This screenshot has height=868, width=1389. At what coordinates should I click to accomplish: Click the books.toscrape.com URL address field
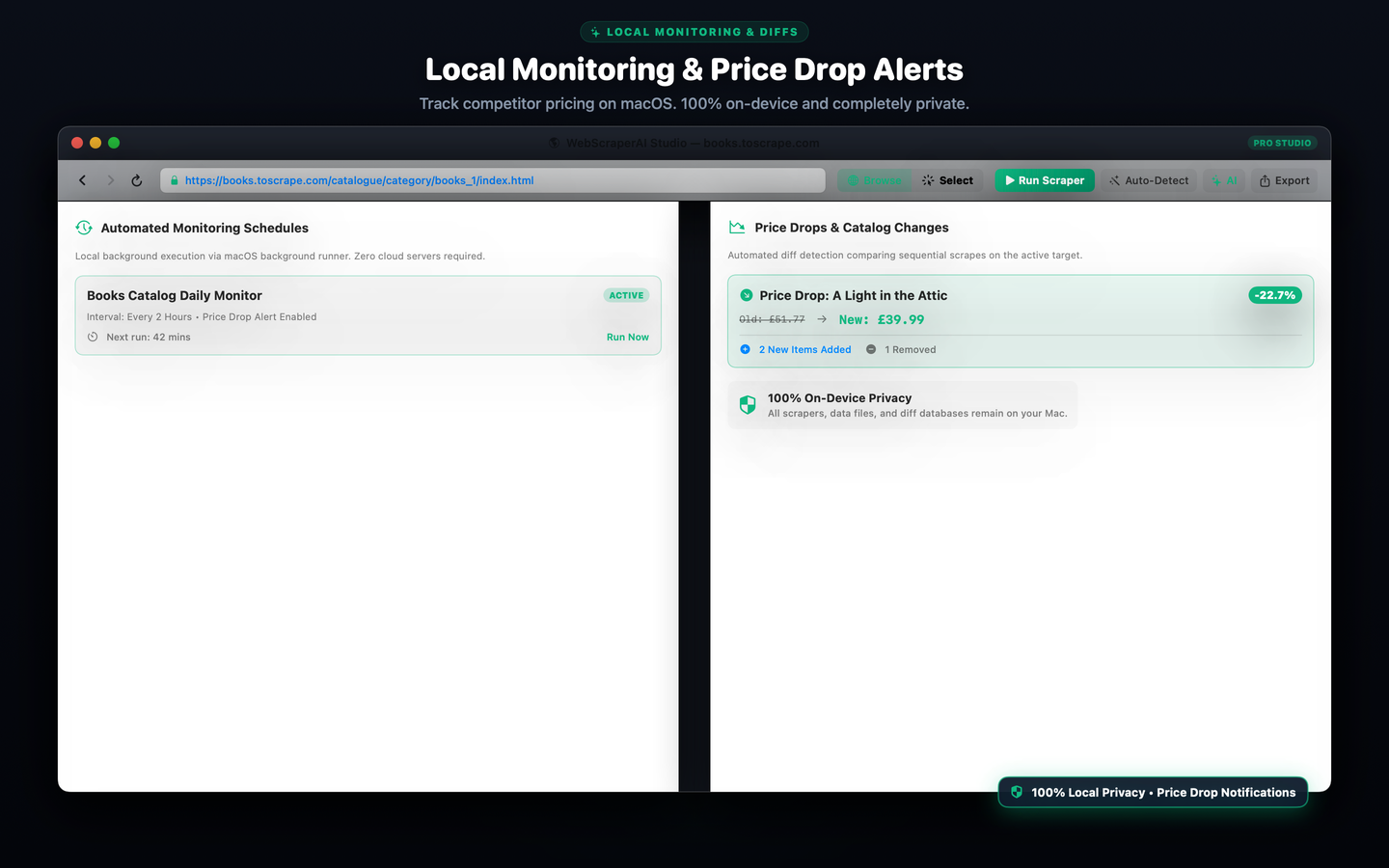click(x=493, y=180)
